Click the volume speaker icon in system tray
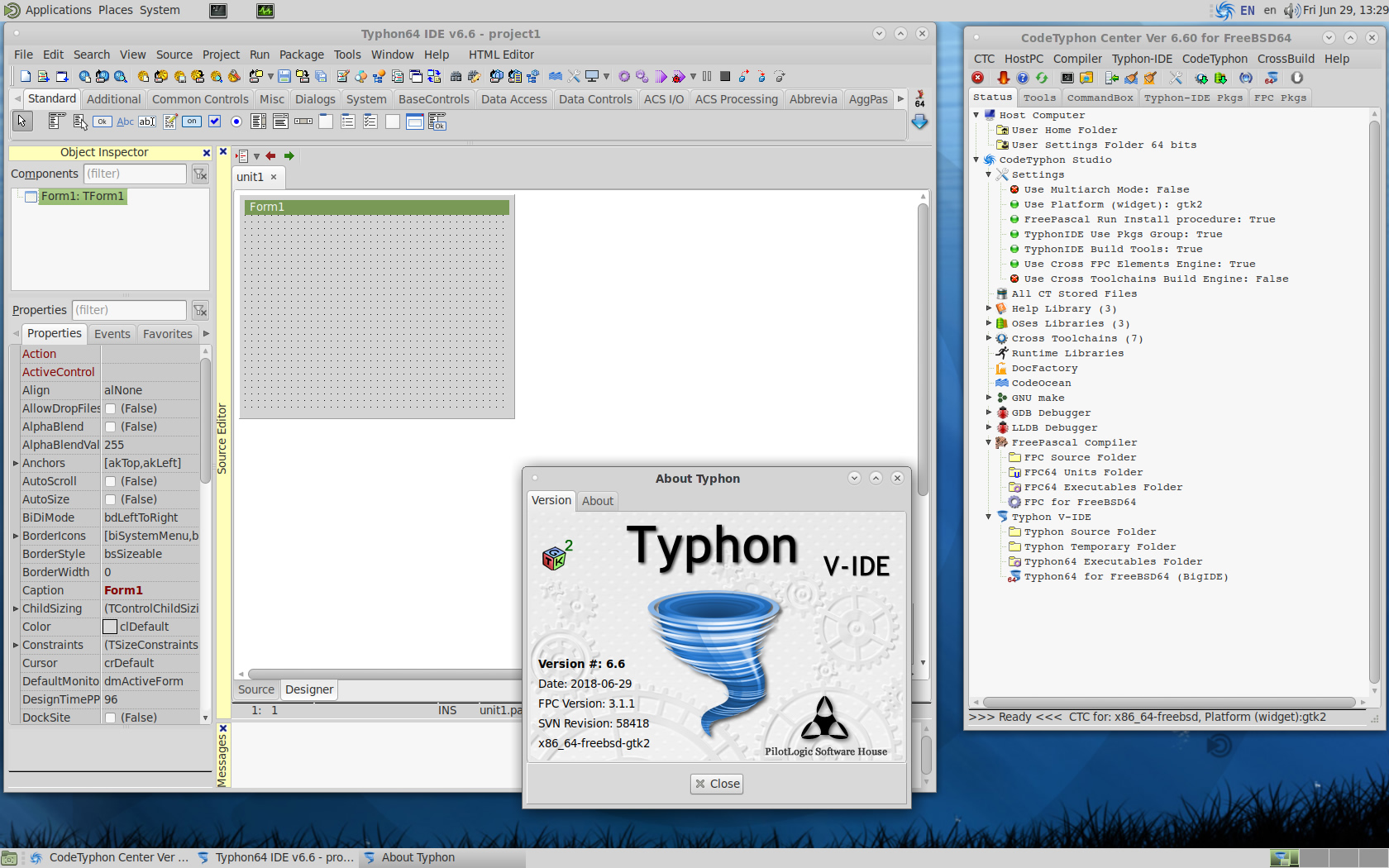Viewport: 1389px width, 868px height. [1291, 11]
